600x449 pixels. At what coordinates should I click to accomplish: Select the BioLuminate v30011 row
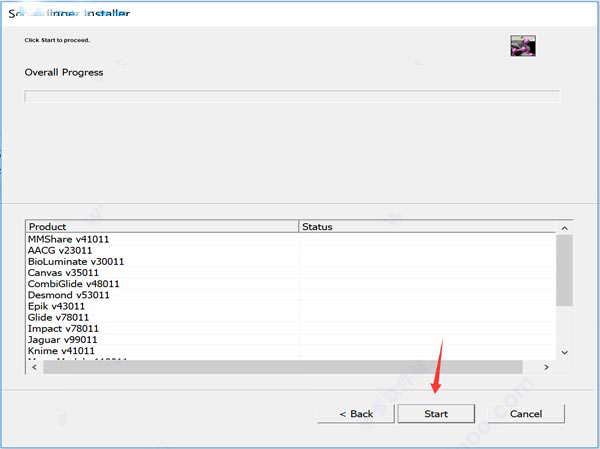pos(291,261)
